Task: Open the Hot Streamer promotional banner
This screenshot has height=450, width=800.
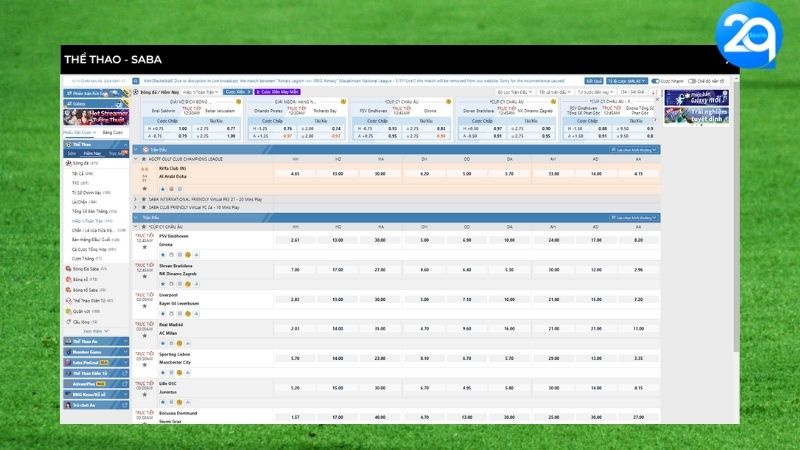Action: [x=96, y=117]
